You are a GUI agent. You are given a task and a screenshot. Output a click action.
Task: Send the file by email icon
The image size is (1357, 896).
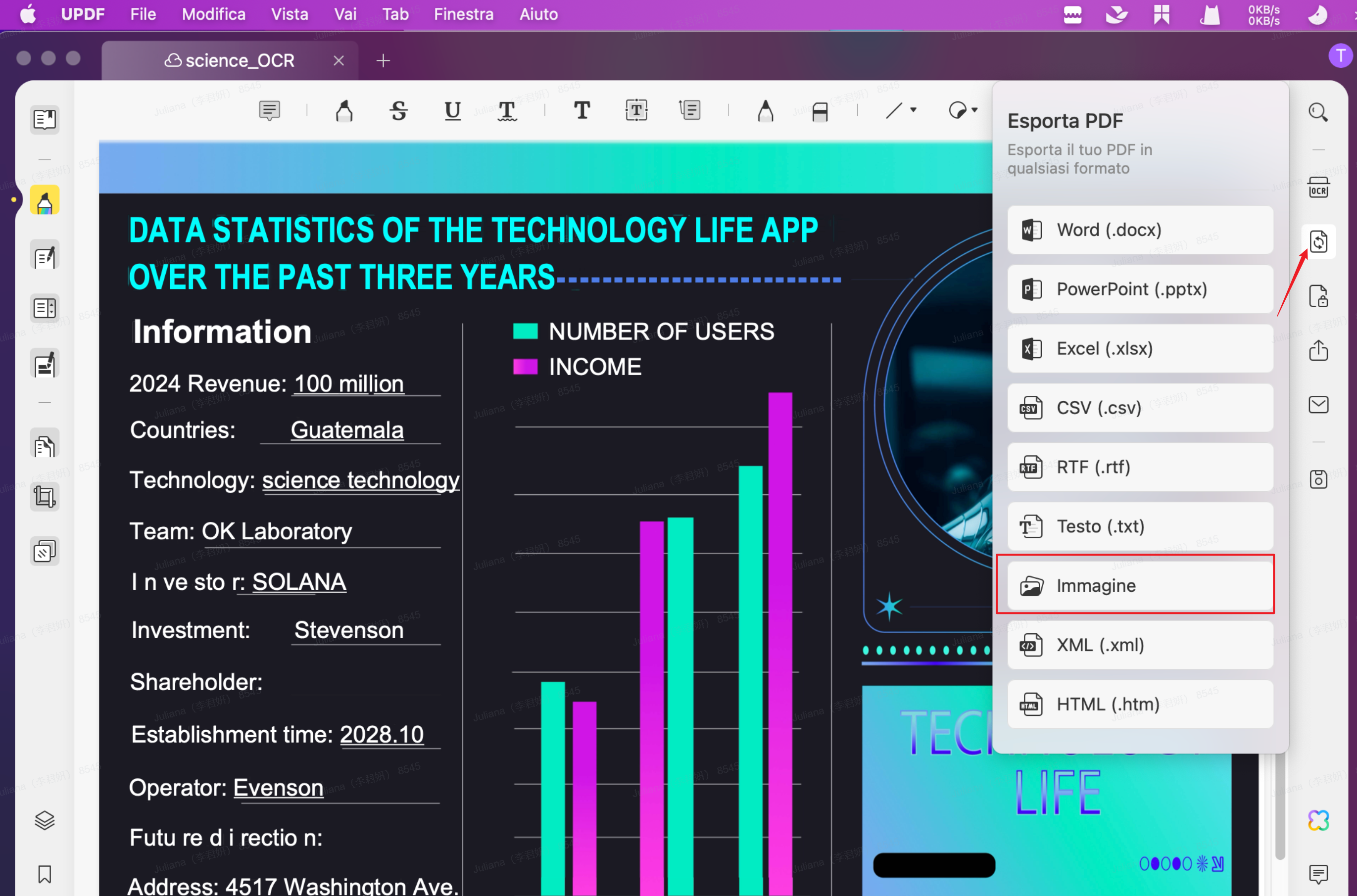(1318, 405)
